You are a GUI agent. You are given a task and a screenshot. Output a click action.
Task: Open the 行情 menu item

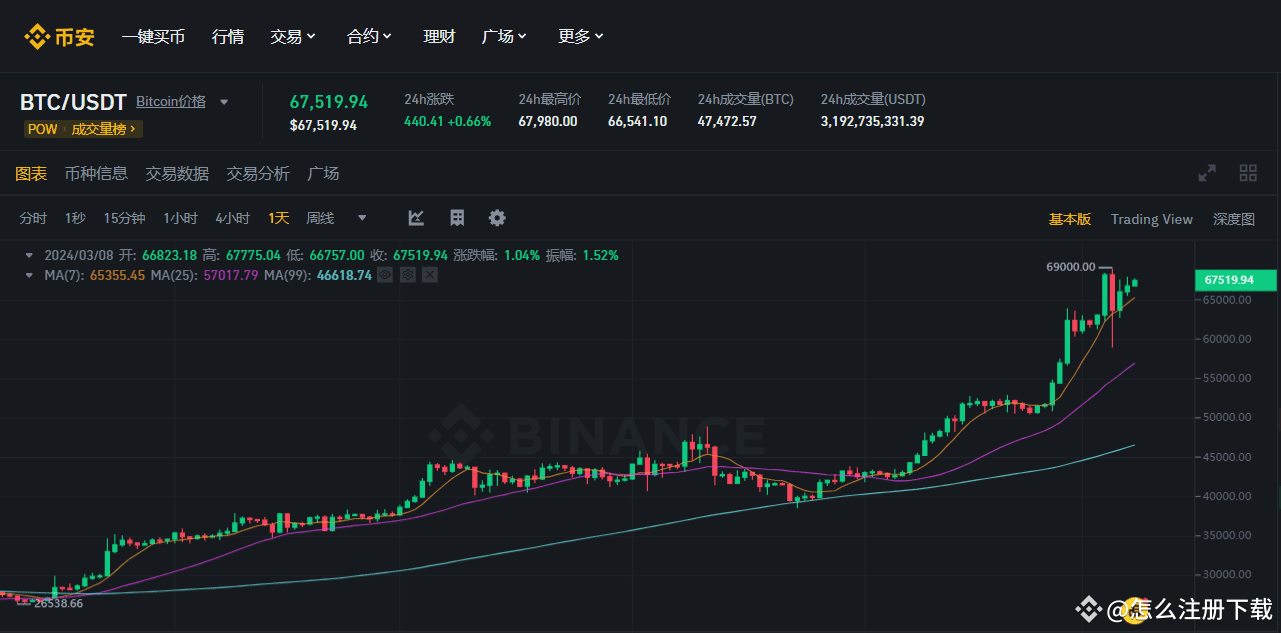pos(227,36)
